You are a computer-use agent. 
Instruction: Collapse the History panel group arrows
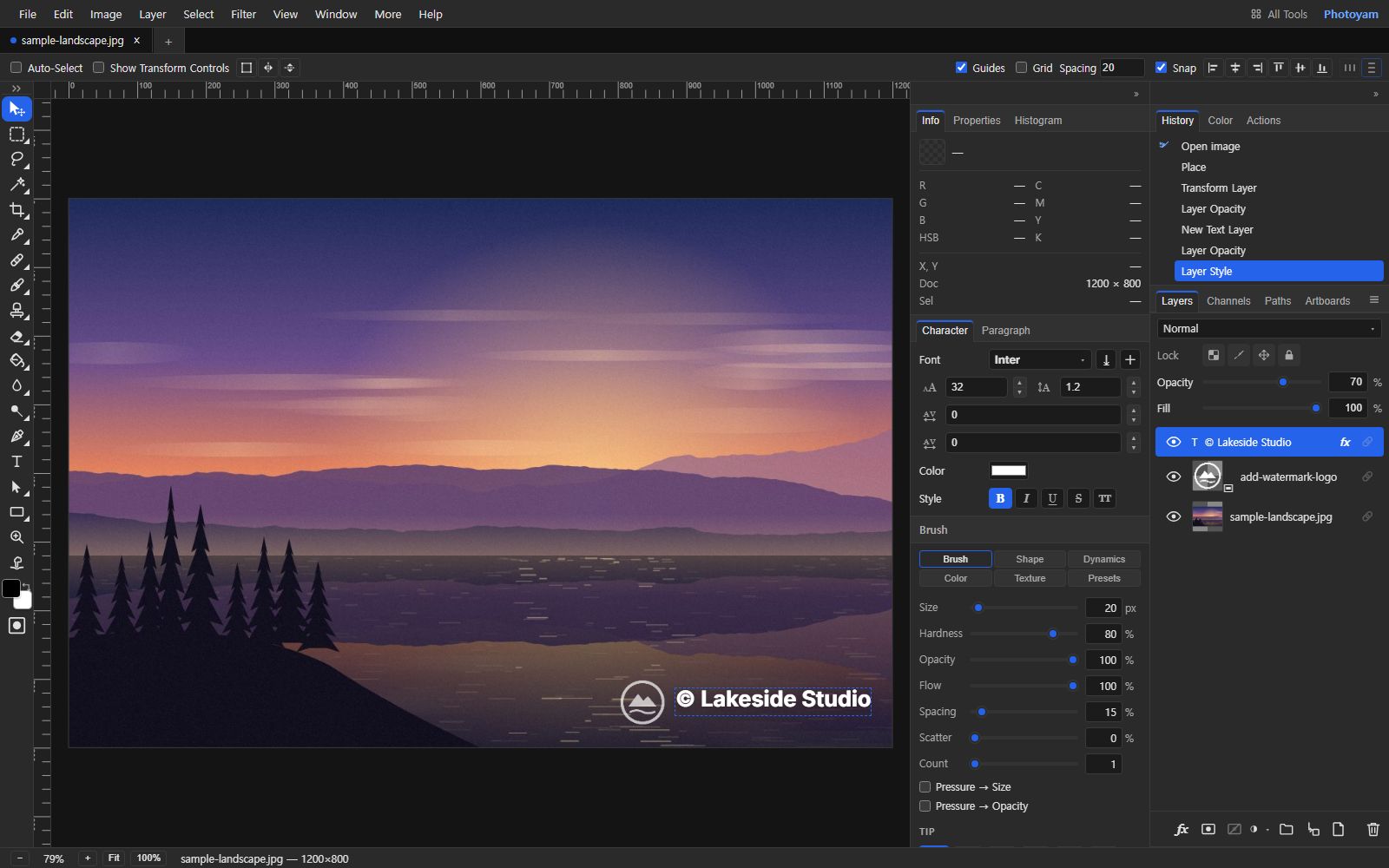(1375, 94)
